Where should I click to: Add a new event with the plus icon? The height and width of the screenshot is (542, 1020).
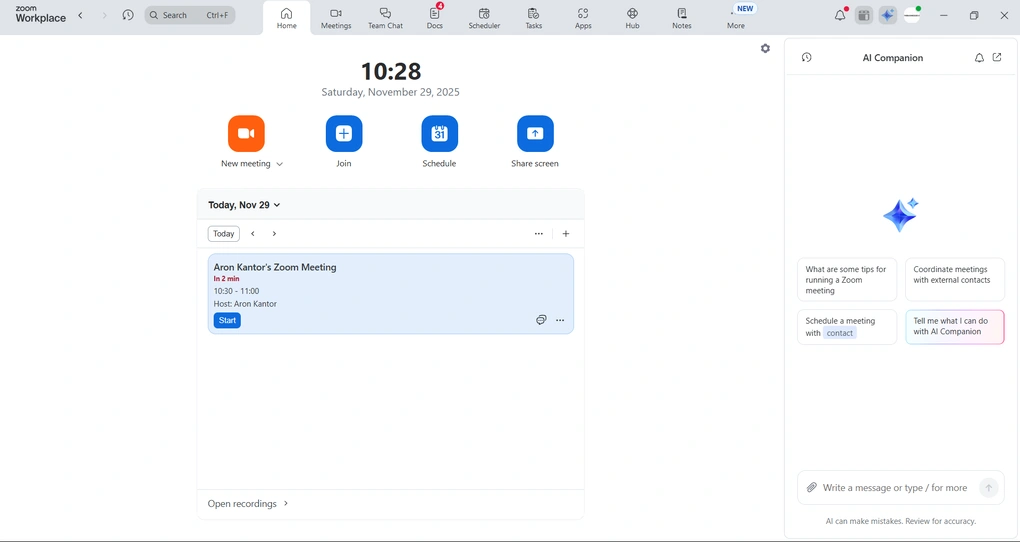click(566, 234)
